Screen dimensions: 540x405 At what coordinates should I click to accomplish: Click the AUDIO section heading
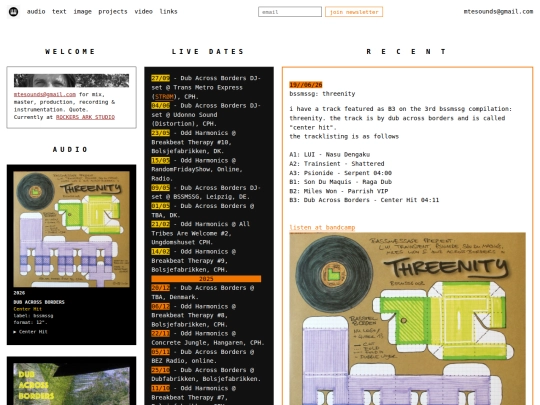pyautogui.click(x=70, y=149)
